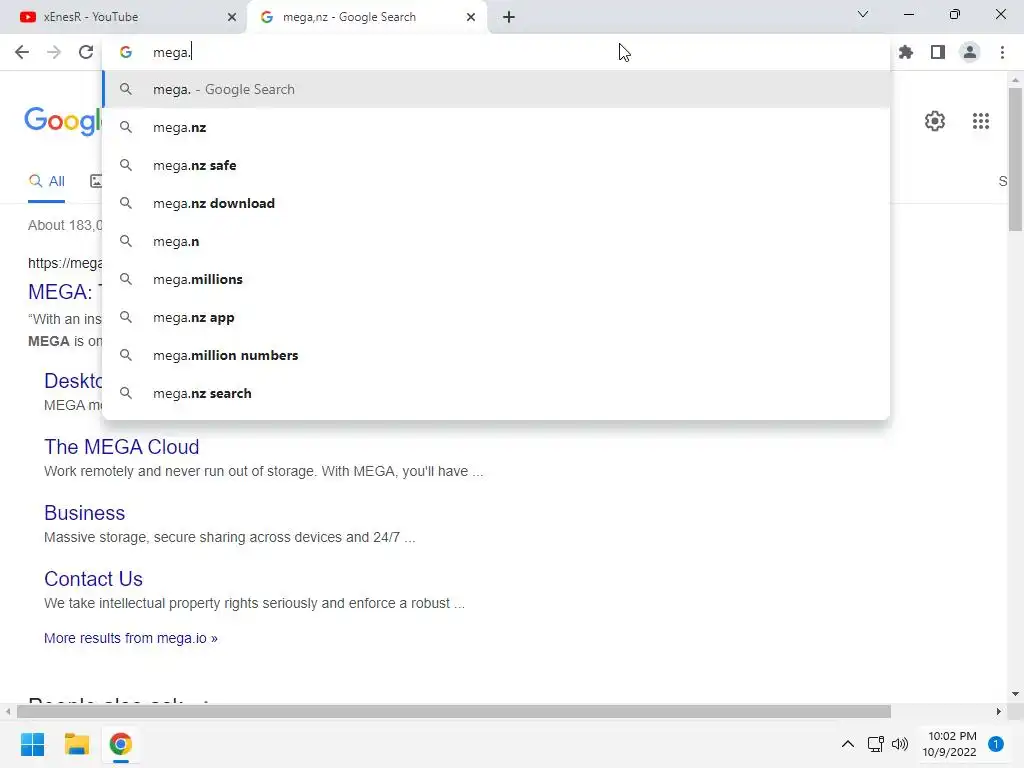Image resolution: width=1024 pixels, height=768 pixels.
Task: Open the 'Contact Us' sitelink
Action: point(93,579)
